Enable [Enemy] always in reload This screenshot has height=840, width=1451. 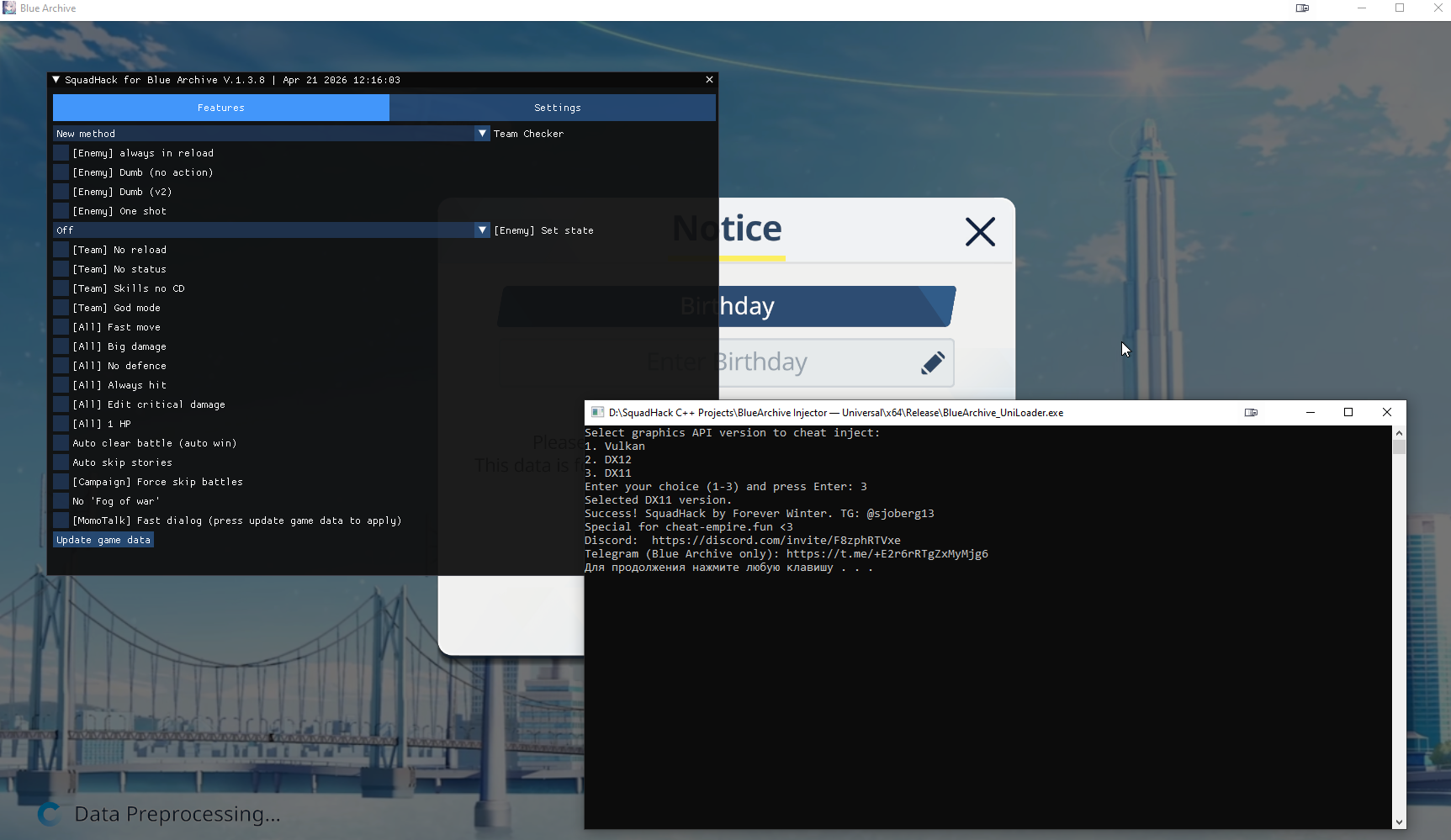pyautogui.click(x=61, y=153)
